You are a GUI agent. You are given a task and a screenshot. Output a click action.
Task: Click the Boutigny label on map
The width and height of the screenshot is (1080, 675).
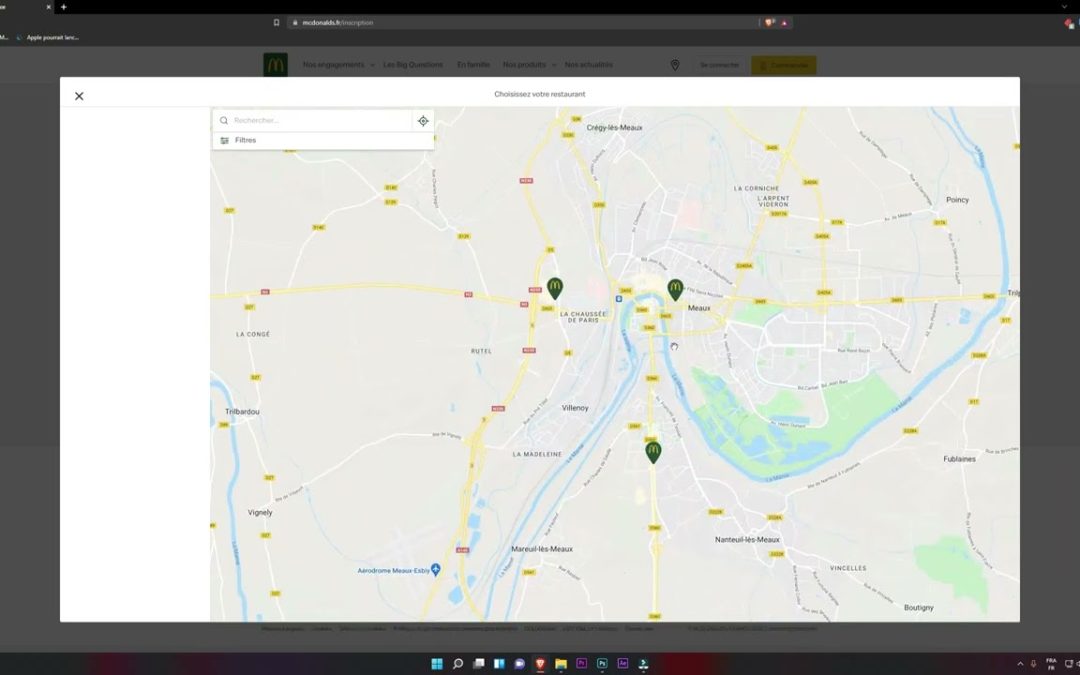[x=919, y=608]
